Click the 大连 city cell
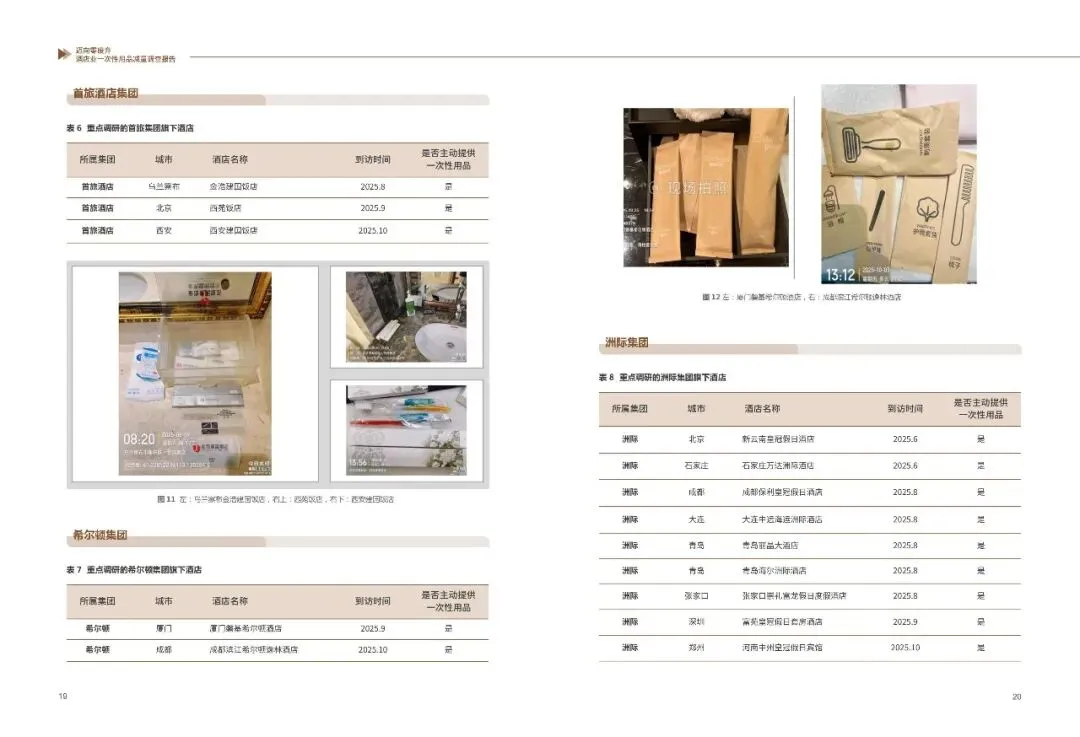Viewport: 1080px width, 737px height. click(x=696, y=519)
